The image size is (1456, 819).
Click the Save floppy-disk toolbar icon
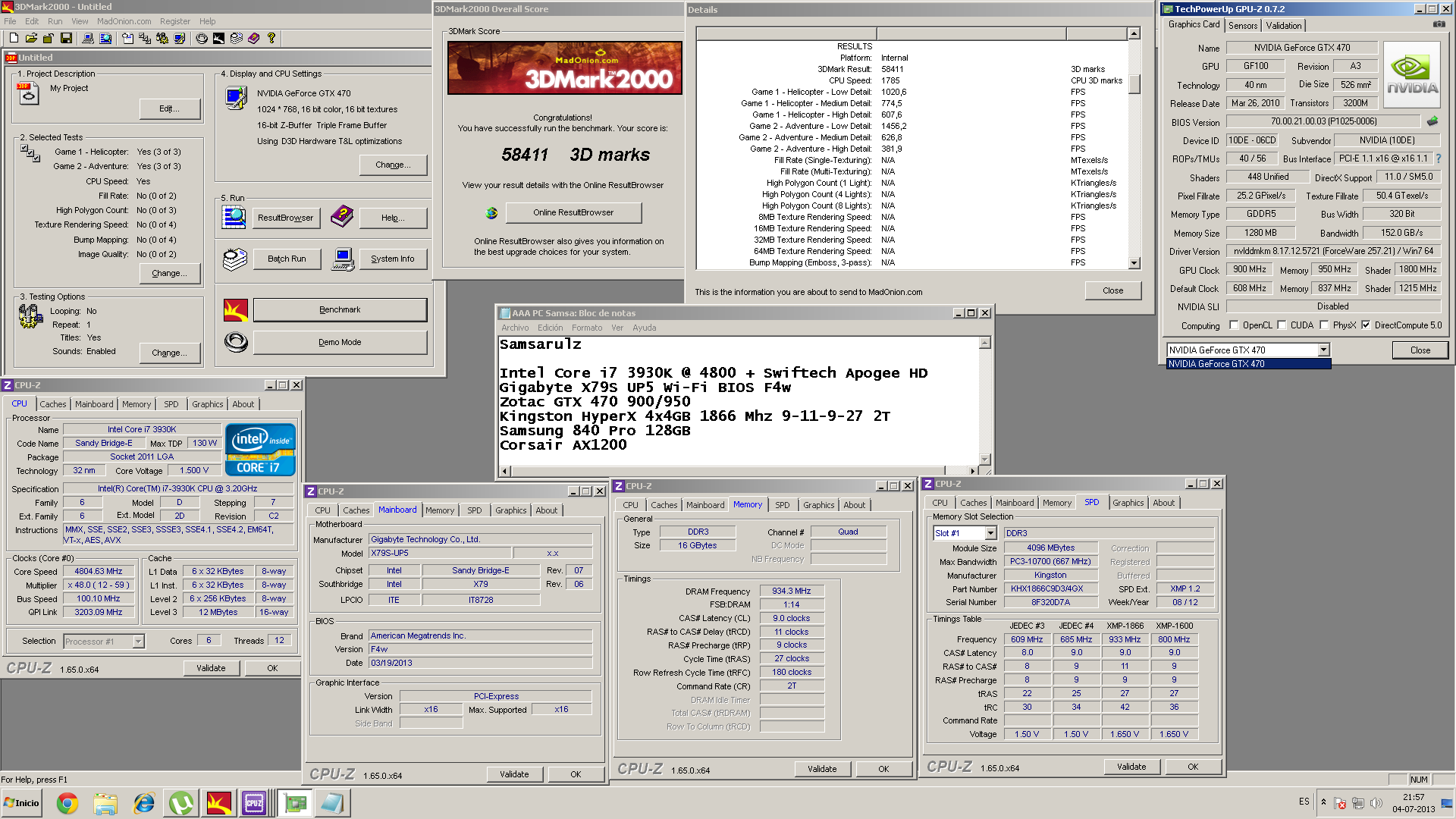(x=66, y=38)
